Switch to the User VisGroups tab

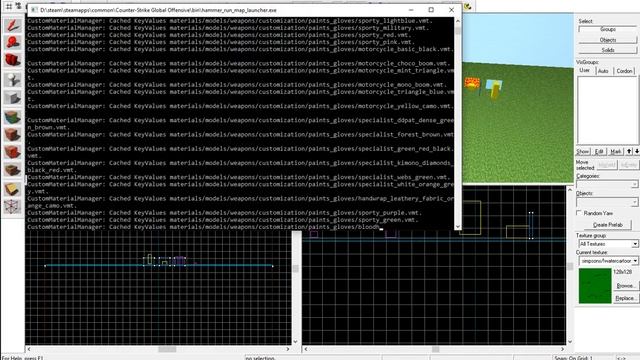tap(584, 71)
